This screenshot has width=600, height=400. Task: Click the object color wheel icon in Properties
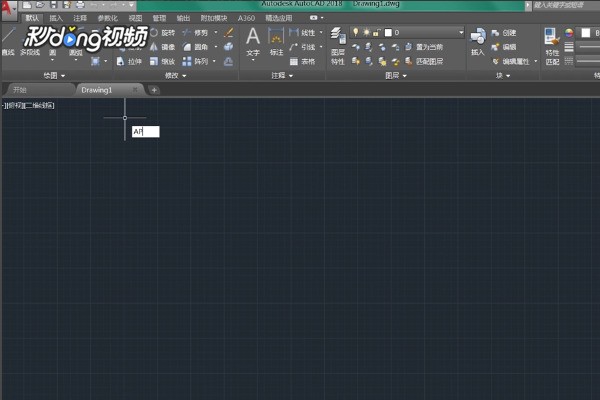(x=569, y=33)
